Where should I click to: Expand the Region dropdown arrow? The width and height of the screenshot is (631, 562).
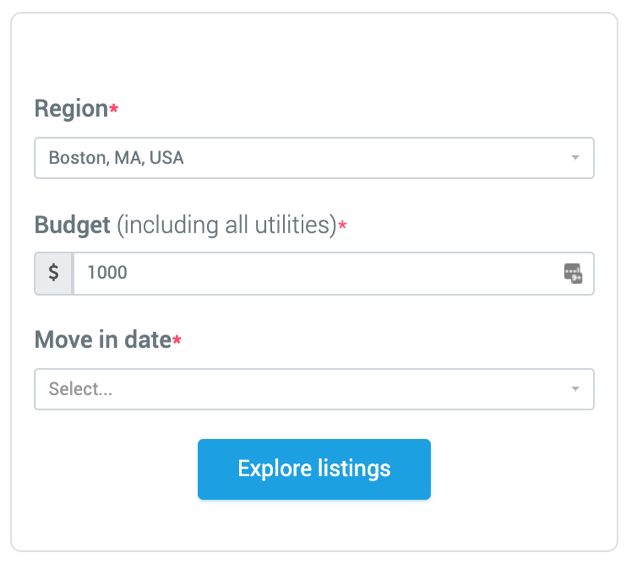[575, 158]
